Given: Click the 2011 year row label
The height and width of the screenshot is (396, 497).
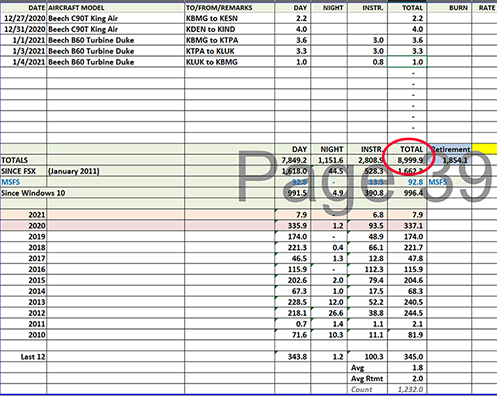Looking at the screenshot, I should coord(23,324).
